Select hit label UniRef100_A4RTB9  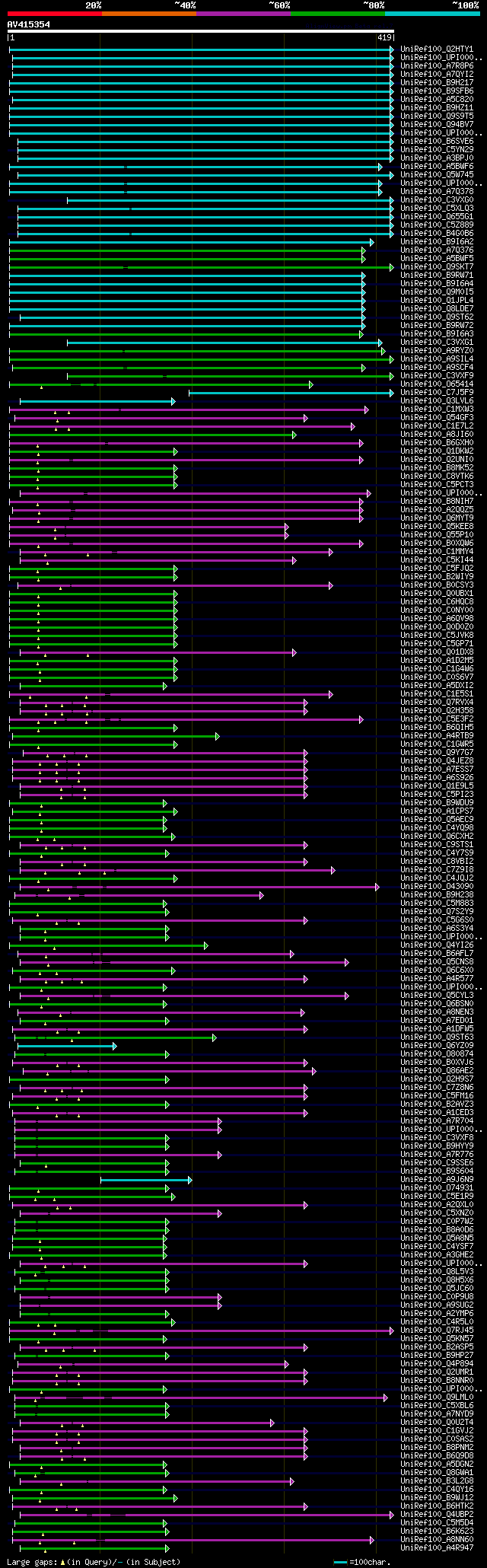(437, 735)
